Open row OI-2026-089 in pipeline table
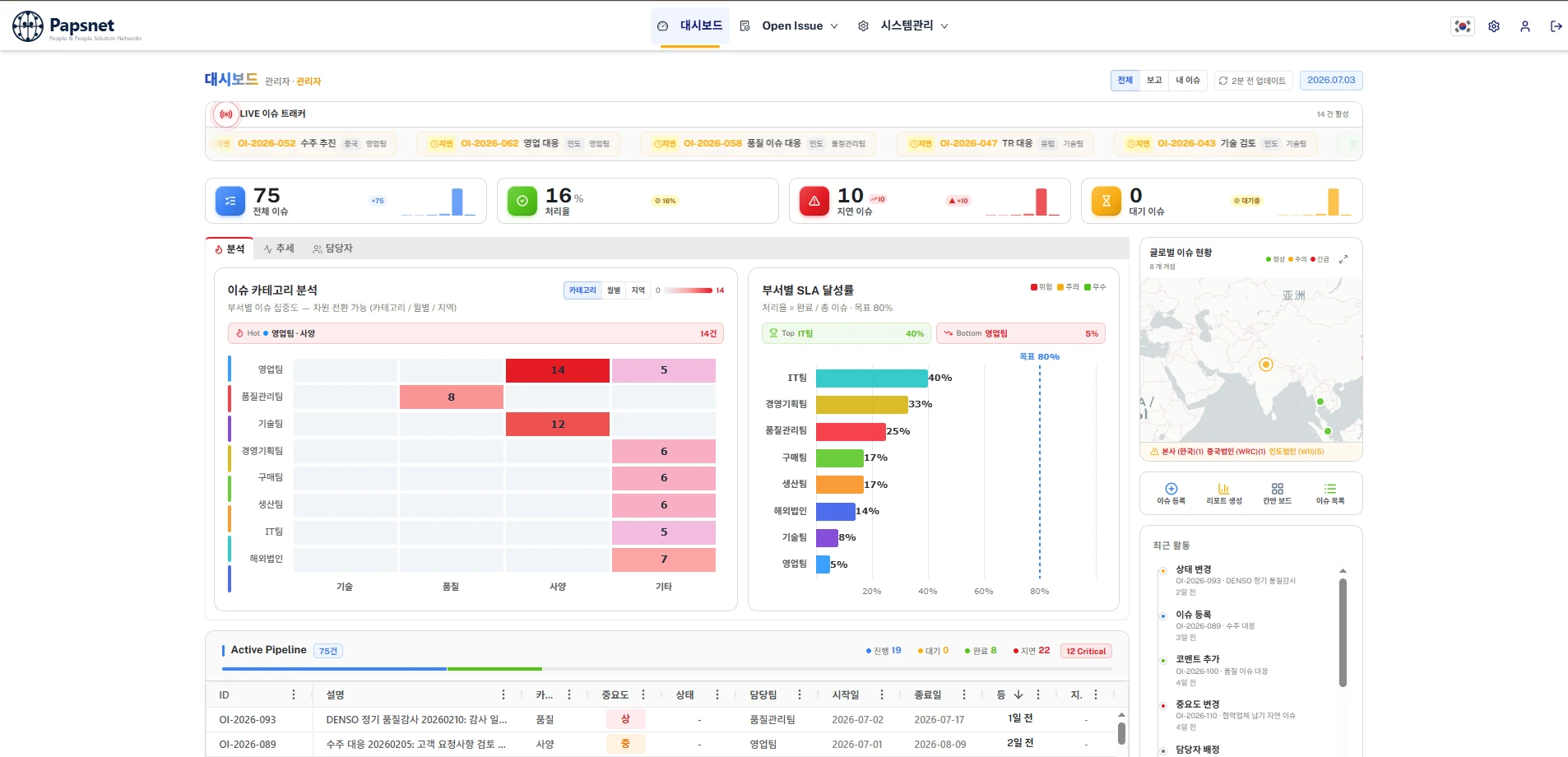This screenshot has width=1568, height=757. [666, 745]
